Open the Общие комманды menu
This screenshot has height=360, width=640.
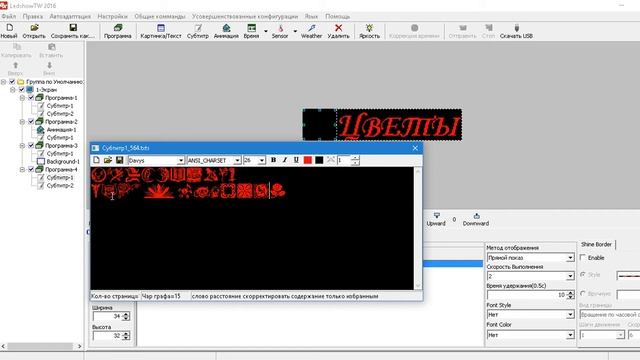click(160, 16)
